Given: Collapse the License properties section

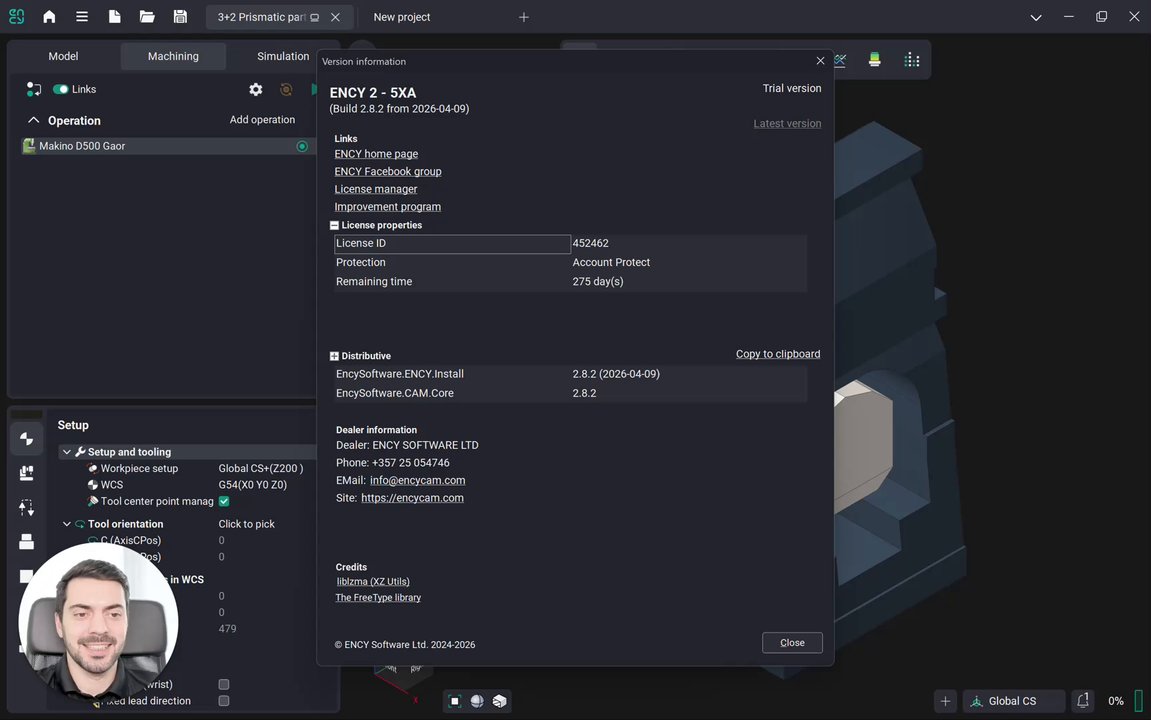Looking at the screenshot, I should [x=334, y=225].
